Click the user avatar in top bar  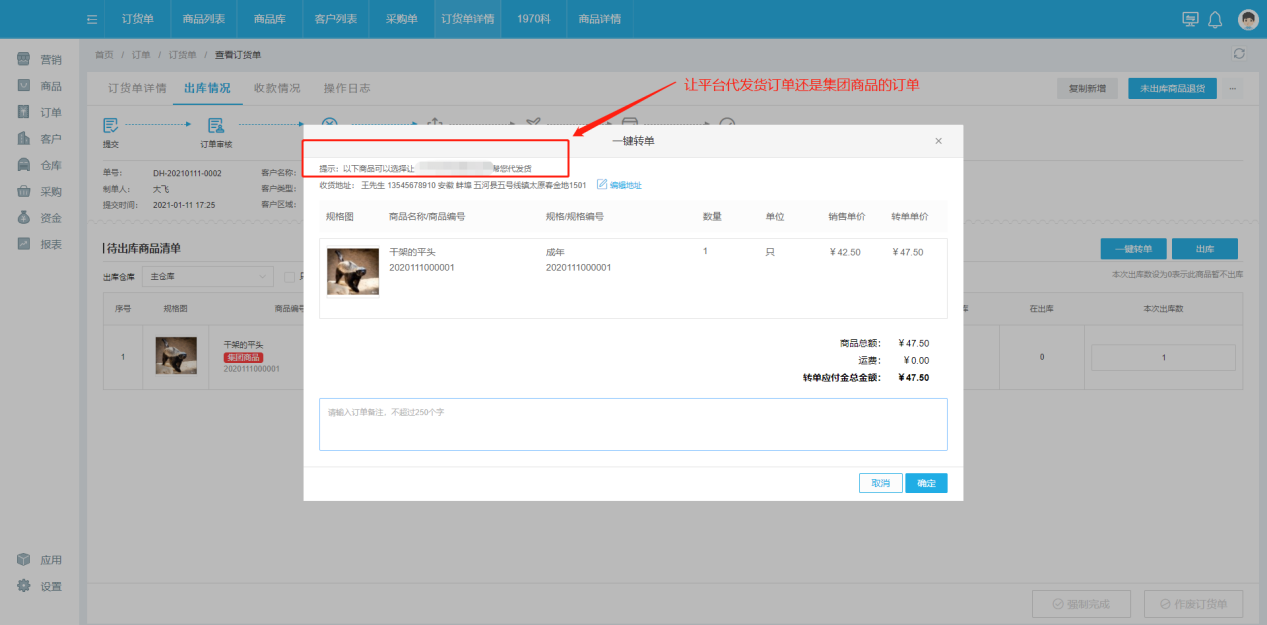1247,19
